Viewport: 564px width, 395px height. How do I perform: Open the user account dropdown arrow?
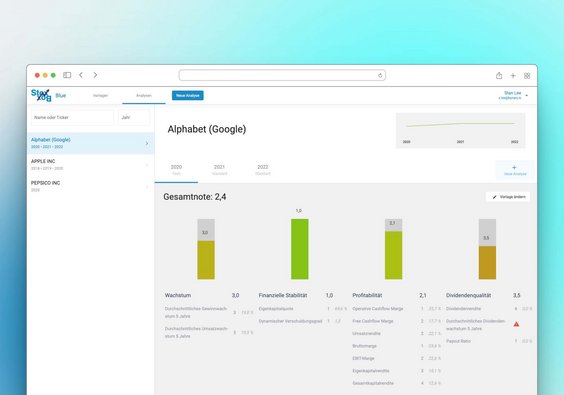(527, 96)
